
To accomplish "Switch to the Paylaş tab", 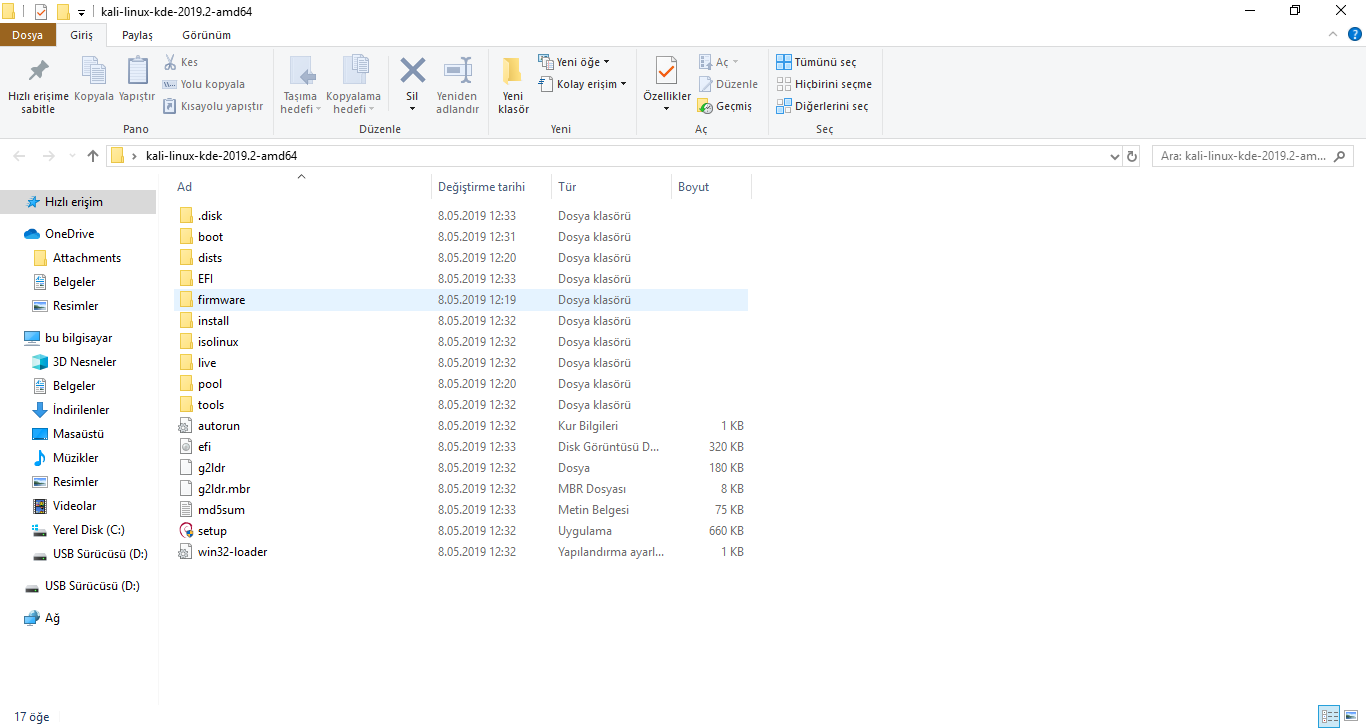I will pos(137,35).
